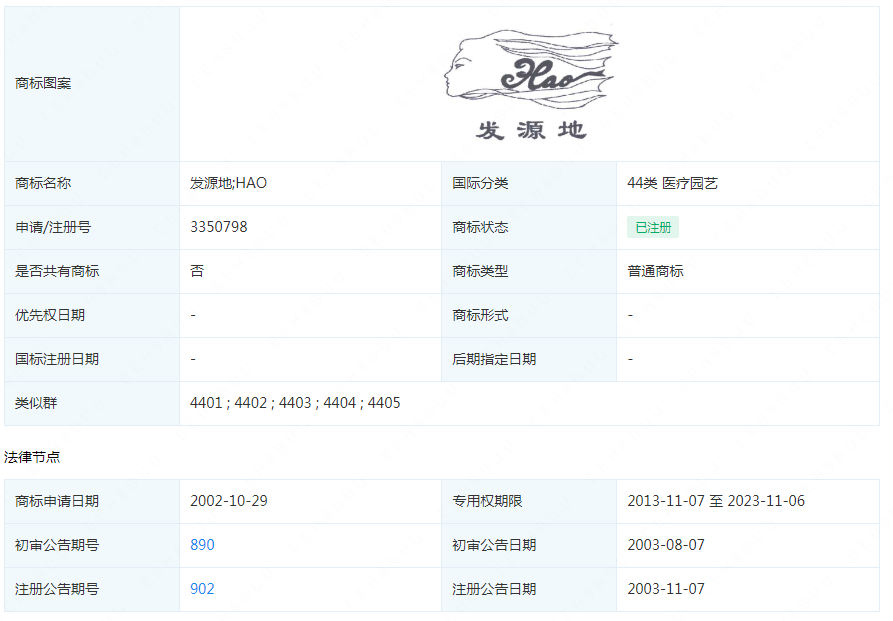This screenshot has height=621, width=893.
Task: Click the 商标图案 label cell
Action: pos(92,84)
